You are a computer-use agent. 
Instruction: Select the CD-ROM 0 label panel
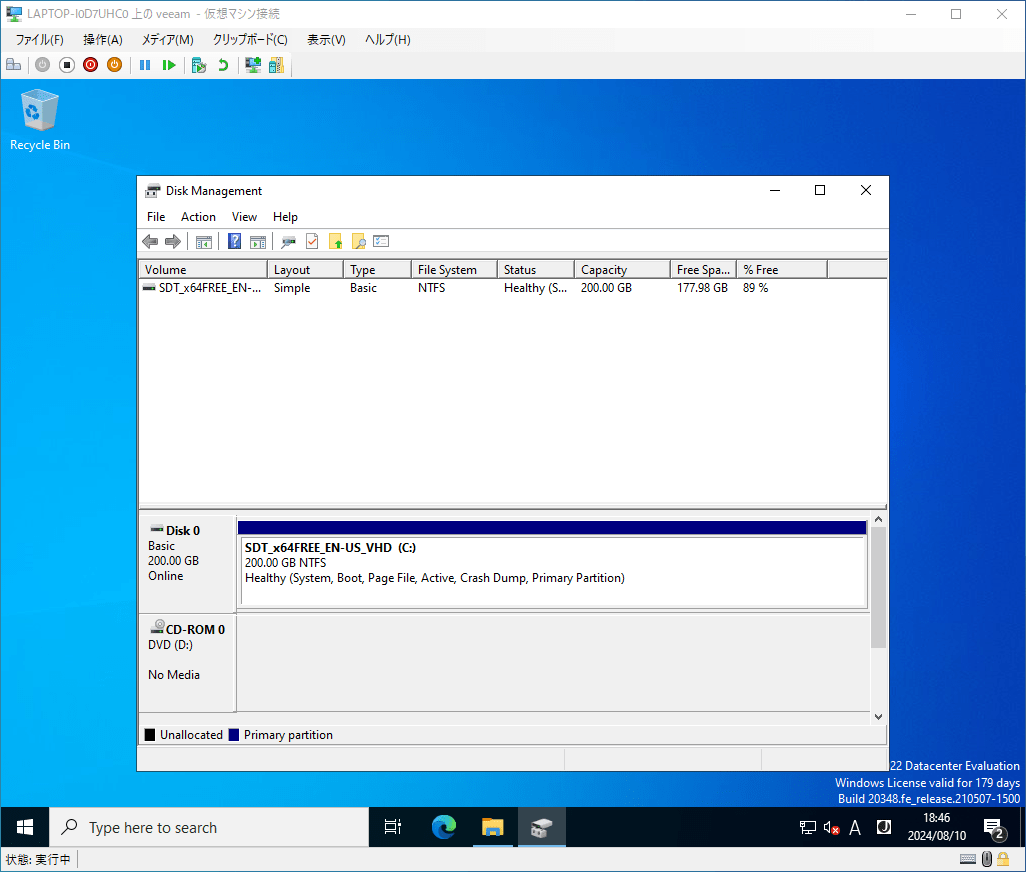[187, 663]
